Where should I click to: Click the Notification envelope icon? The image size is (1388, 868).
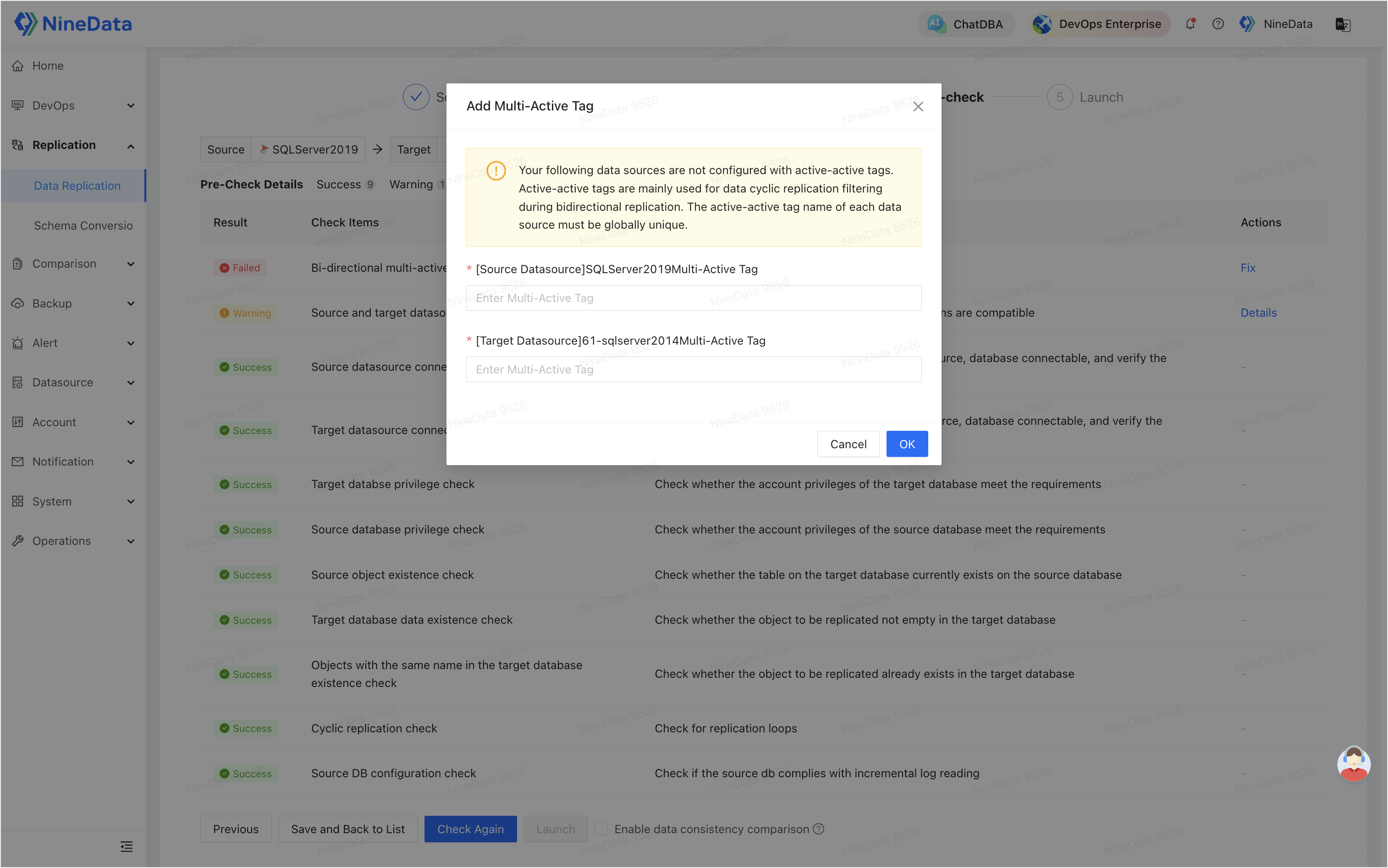click(18, 461)
